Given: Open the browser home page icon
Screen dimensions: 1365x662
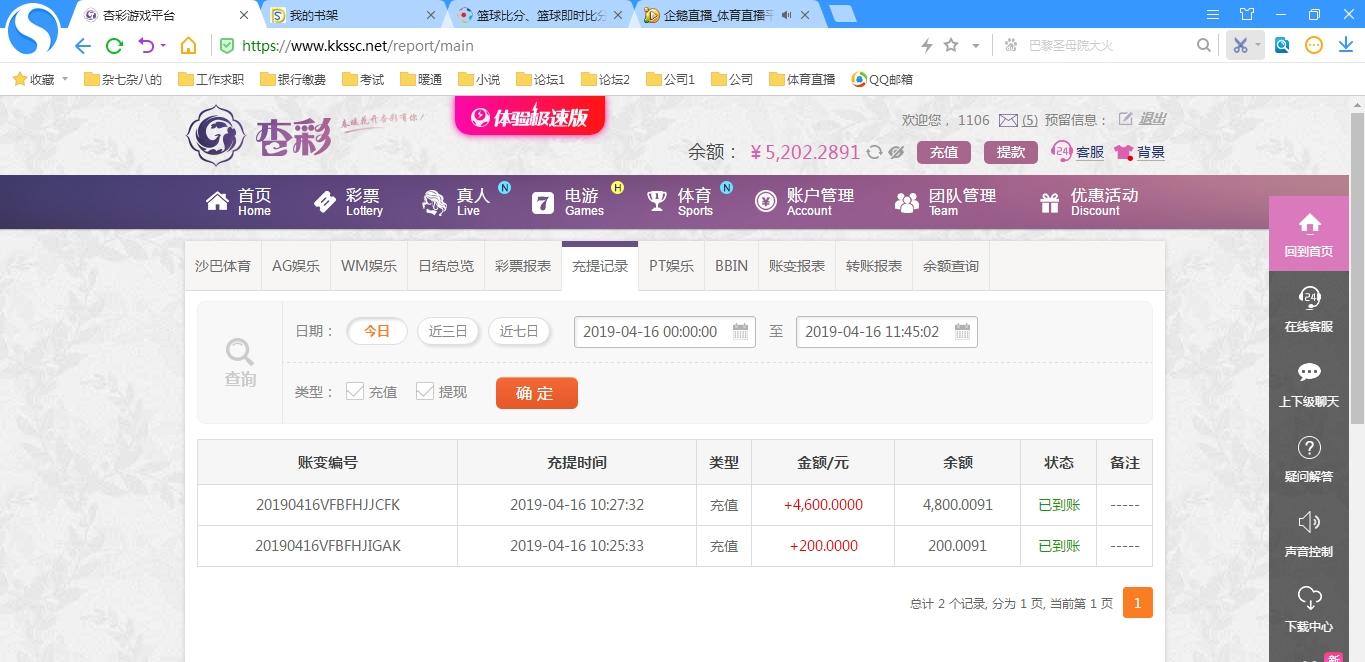Looking at the screenshot, I should click(x=188, y=46).
